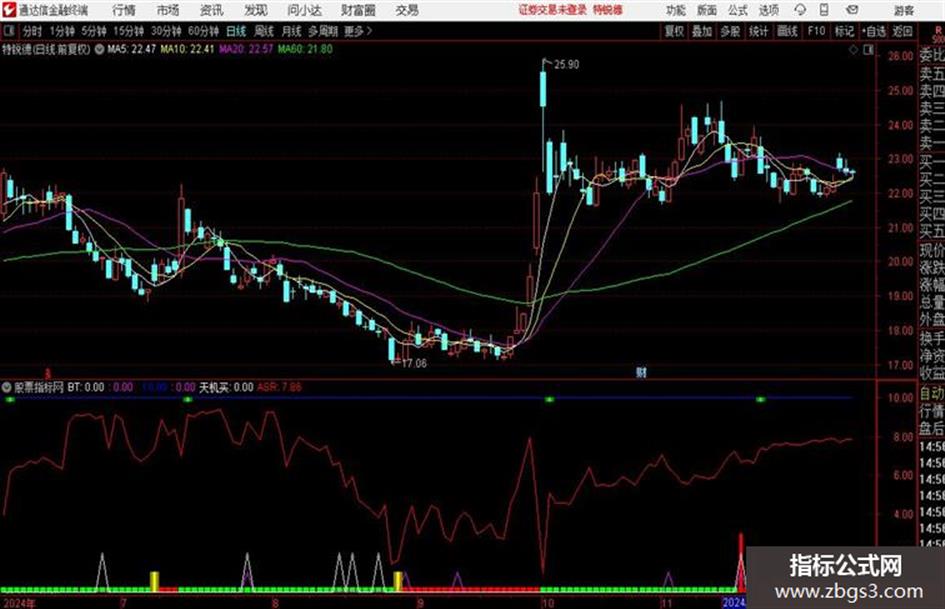Toggle the right info panel icon
The width and height of the screenshot is (945, 609).
868,50
